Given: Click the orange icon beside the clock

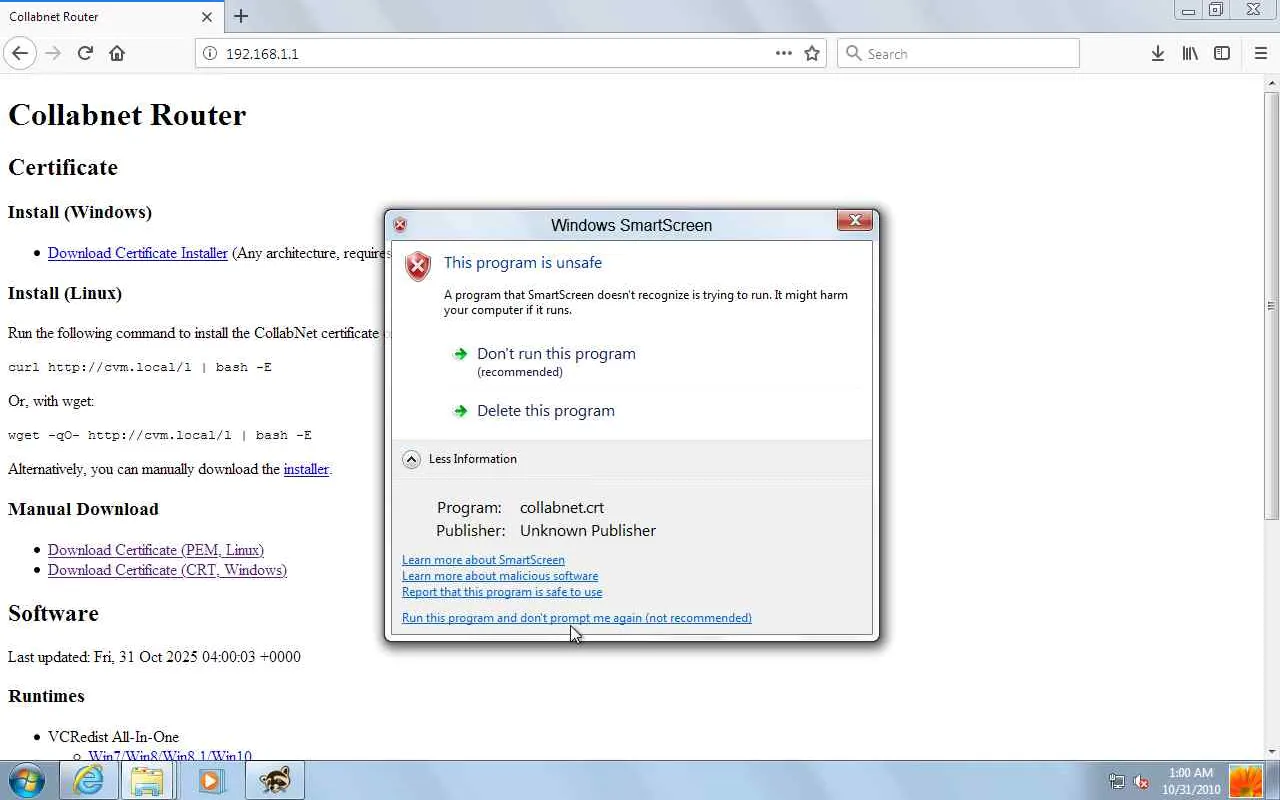Looking at the screenshot, I should 1246,781.
